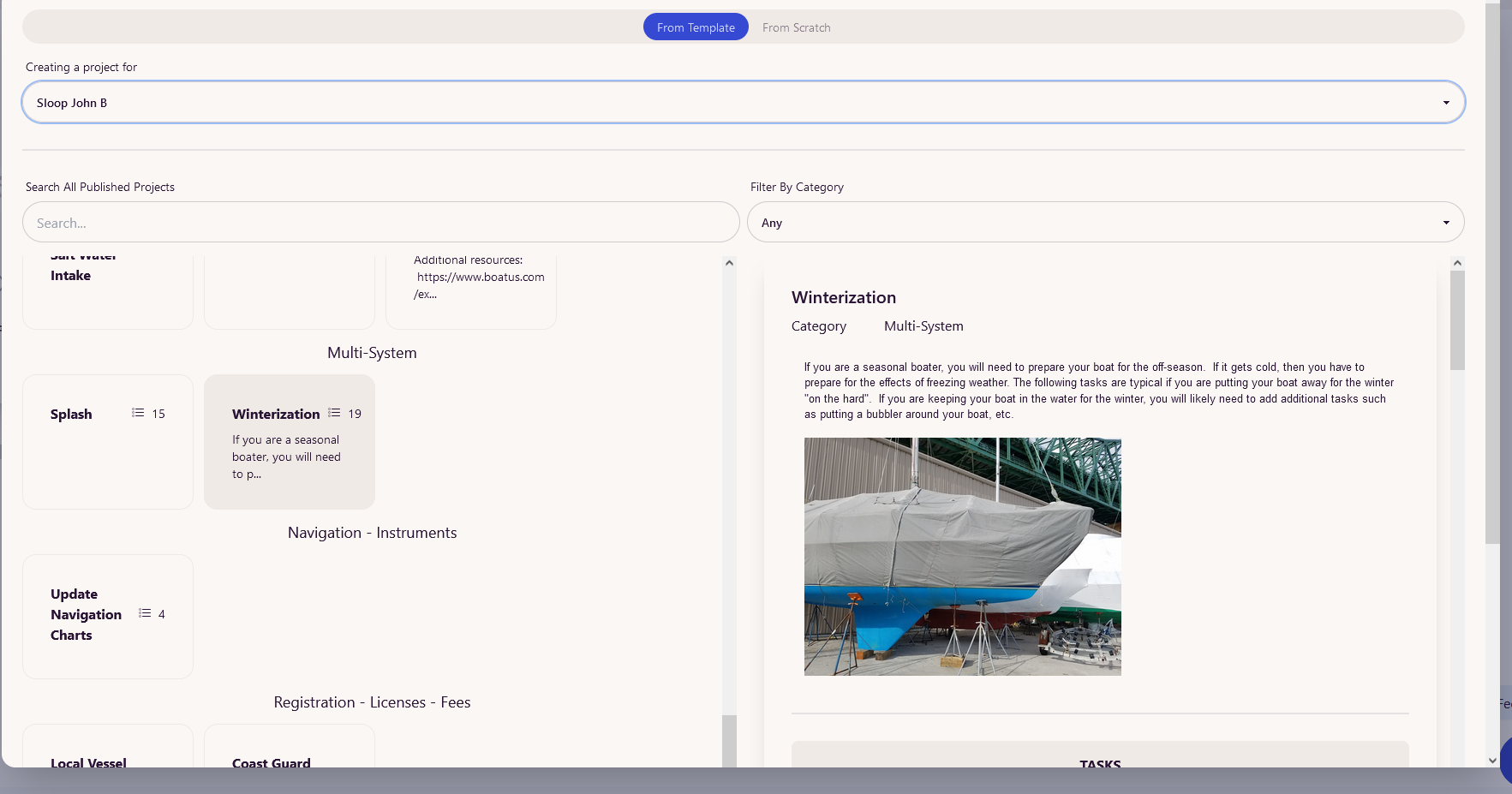Select the Winterization template card
Viewport: 1512px width, 794px height.
[x=290, y=442]
